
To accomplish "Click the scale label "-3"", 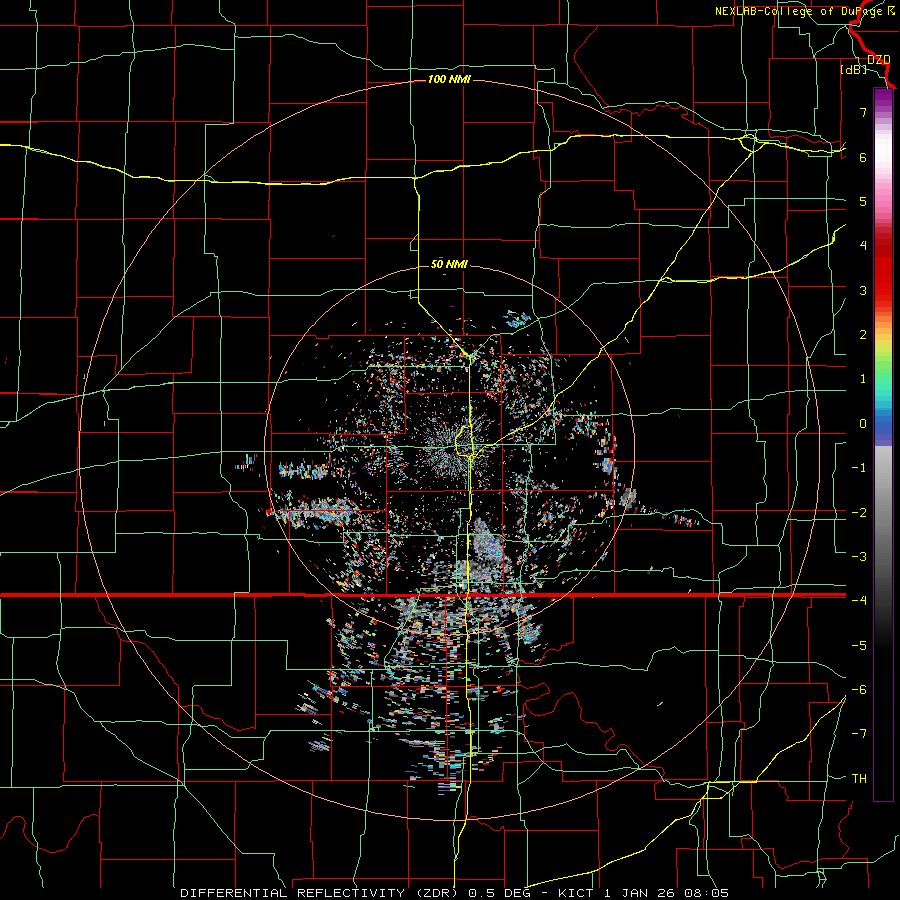I will (859, 556).
